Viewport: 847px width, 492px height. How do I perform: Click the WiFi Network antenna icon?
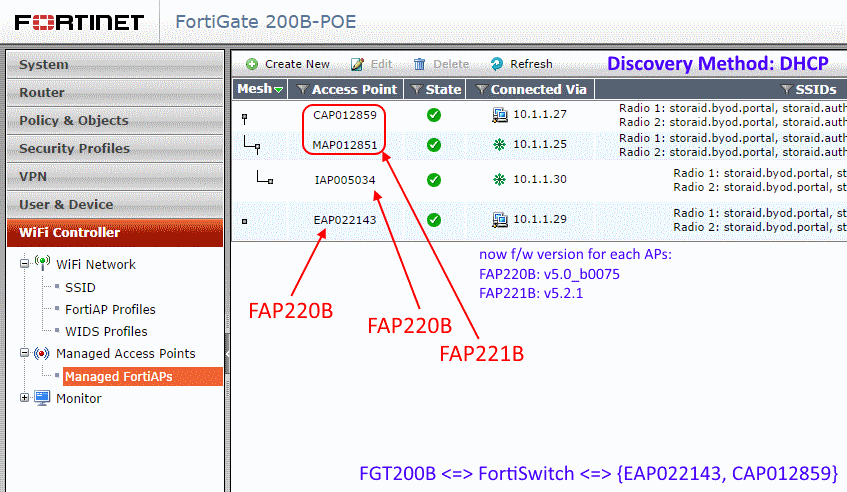point(42,263)
